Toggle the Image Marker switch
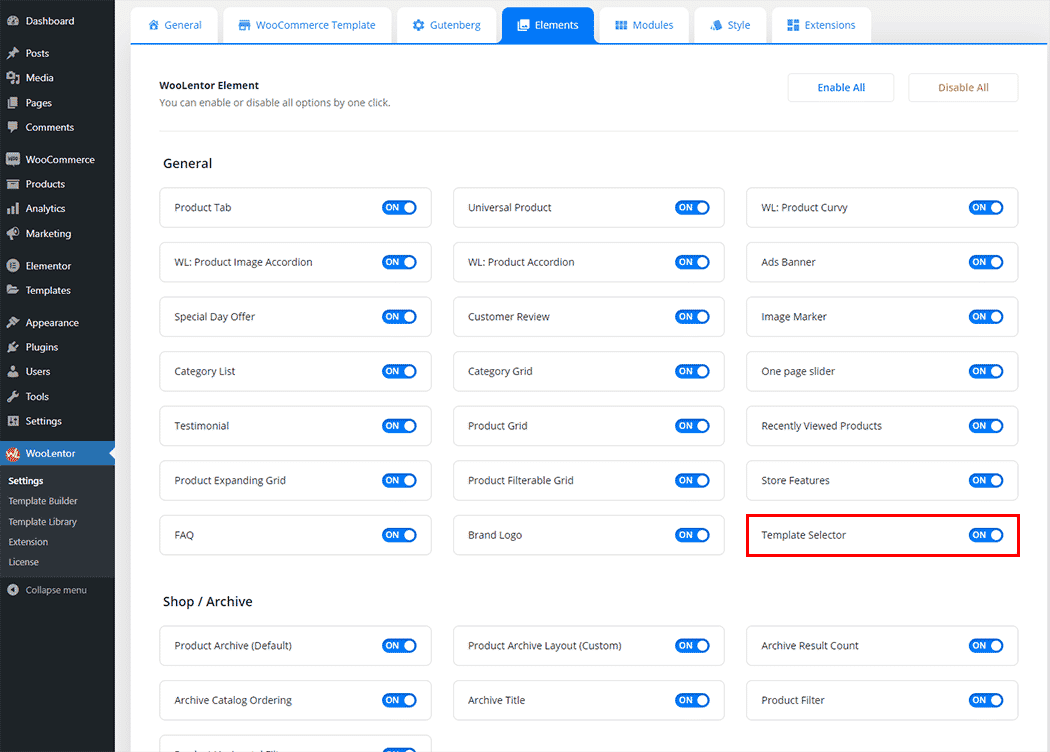The image size is (1050, 752). point(986,317)
